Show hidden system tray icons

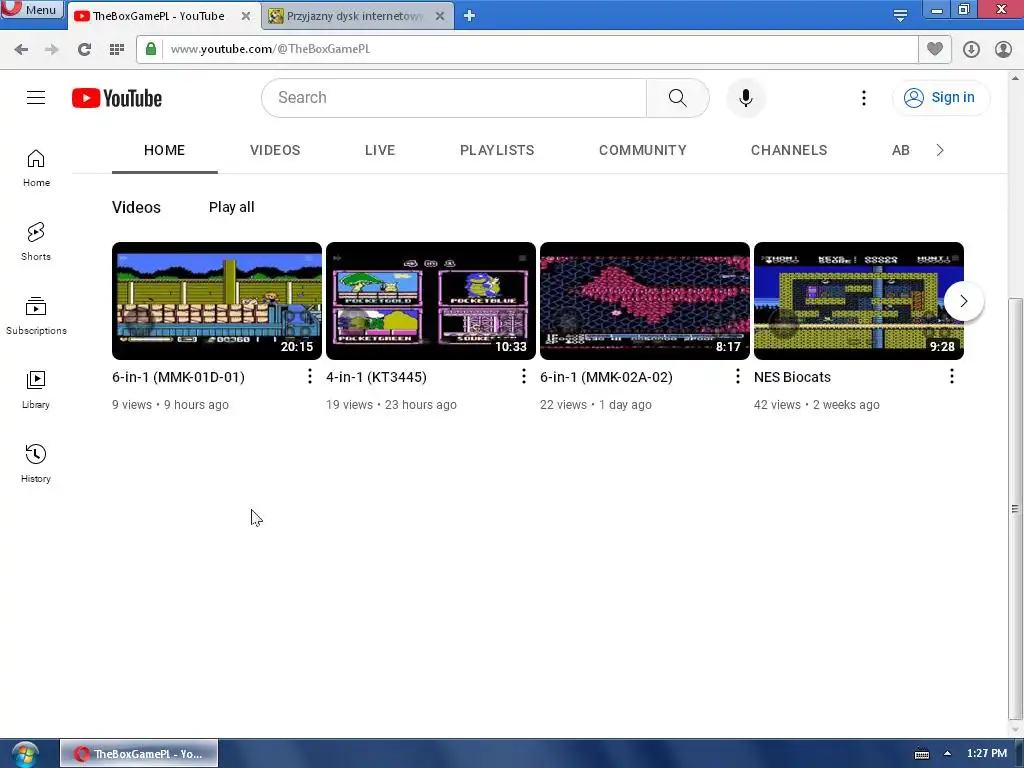point(947,754)
